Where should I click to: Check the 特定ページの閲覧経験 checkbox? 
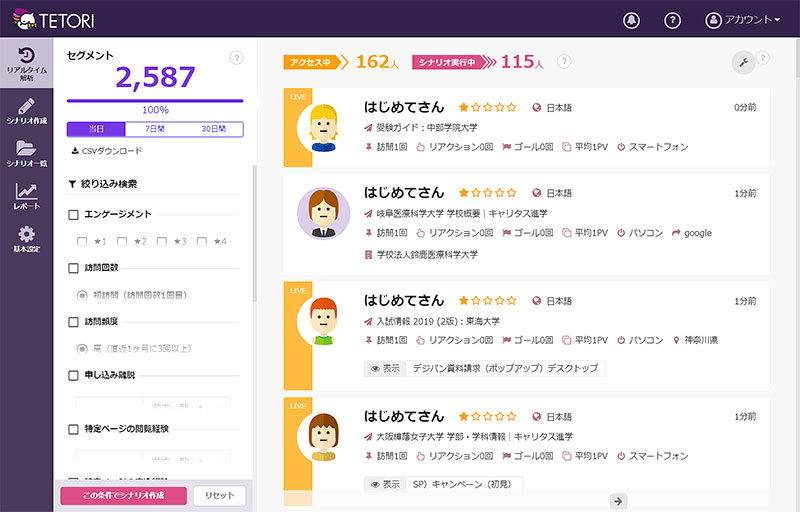click(x=73, y=429)
